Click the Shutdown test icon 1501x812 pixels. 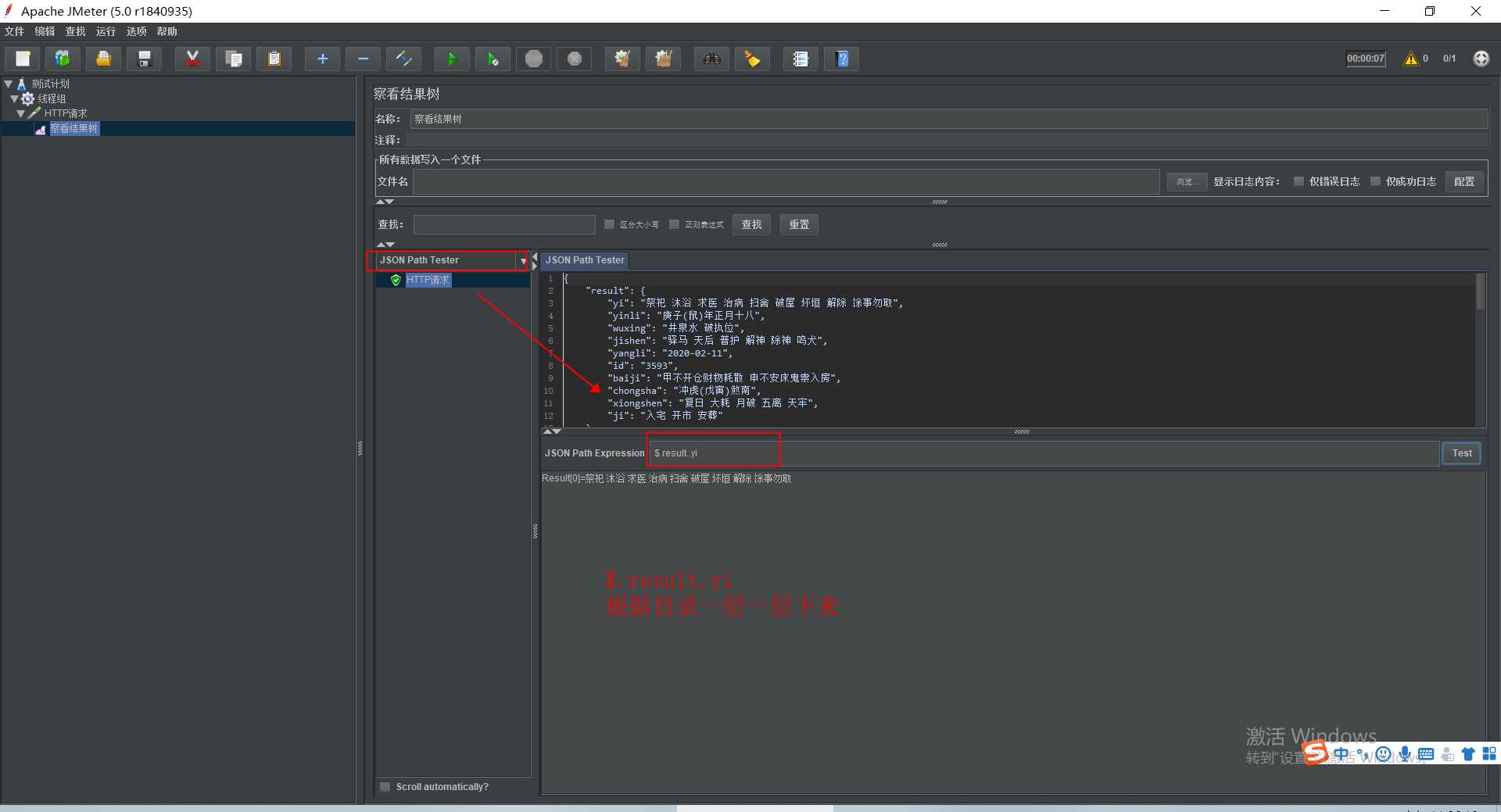tap(575, 59)
